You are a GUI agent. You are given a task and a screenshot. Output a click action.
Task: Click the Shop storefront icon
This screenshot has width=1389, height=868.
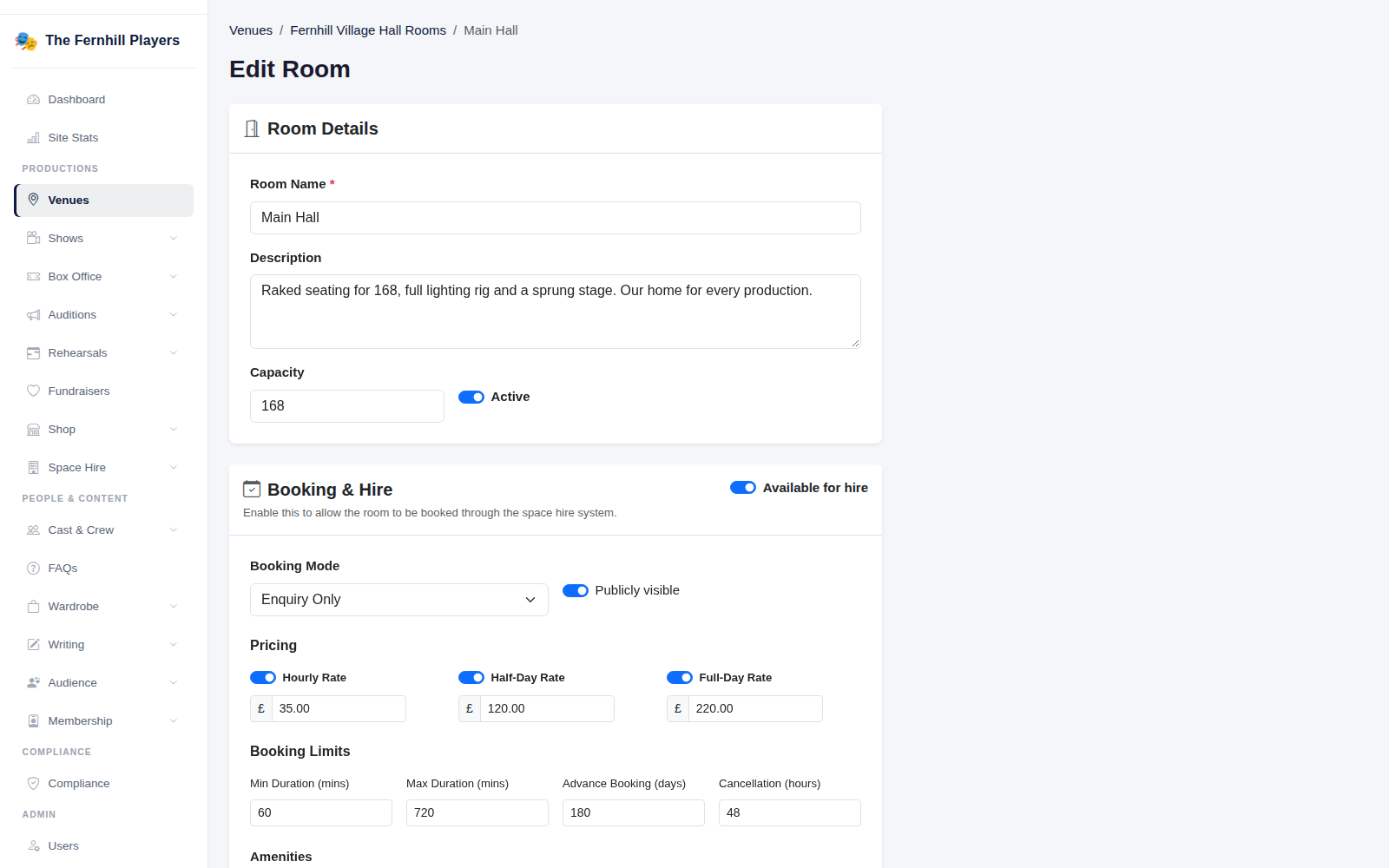click(33, 429)
